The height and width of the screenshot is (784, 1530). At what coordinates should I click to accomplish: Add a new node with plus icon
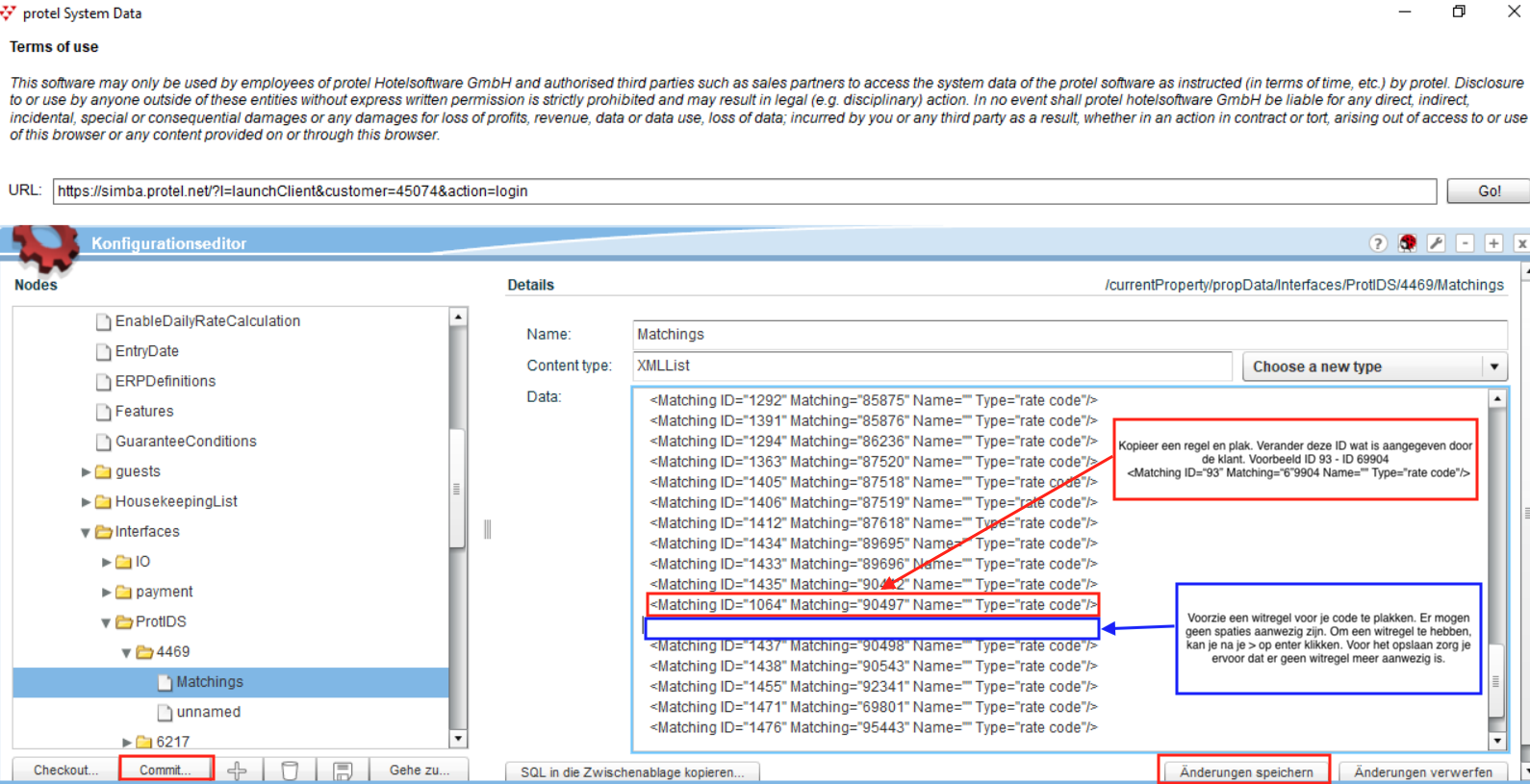click(238, 771)
